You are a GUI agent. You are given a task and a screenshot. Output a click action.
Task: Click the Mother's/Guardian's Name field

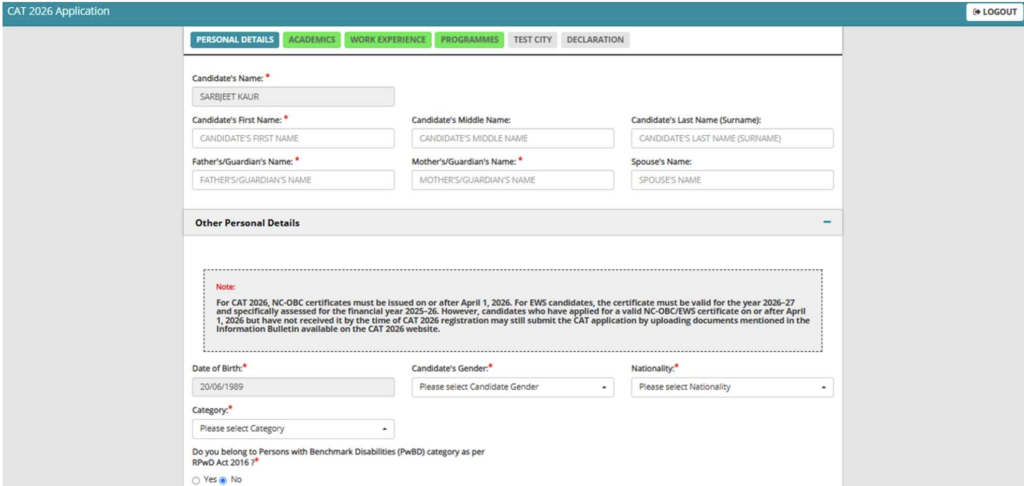coord(513,180)
